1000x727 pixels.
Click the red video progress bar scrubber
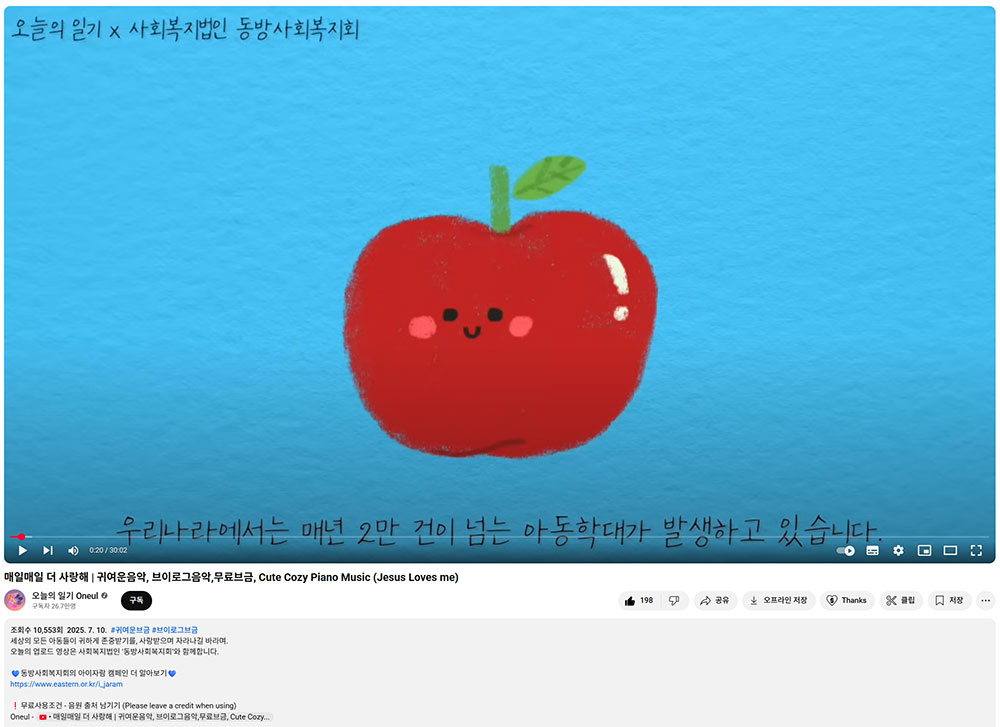[x=21, y=537]
